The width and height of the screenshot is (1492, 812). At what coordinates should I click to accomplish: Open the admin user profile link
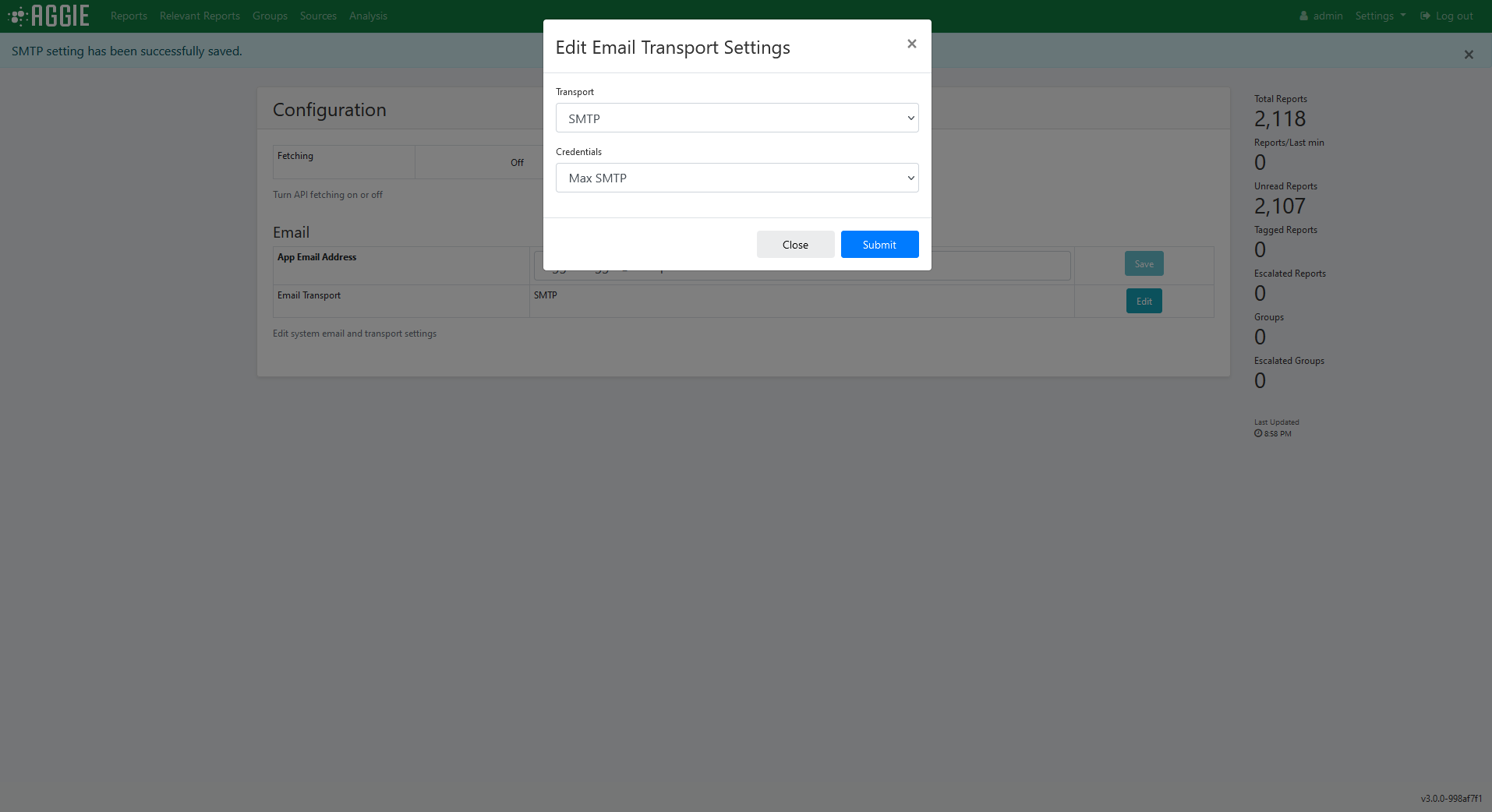pos(1321,16)
